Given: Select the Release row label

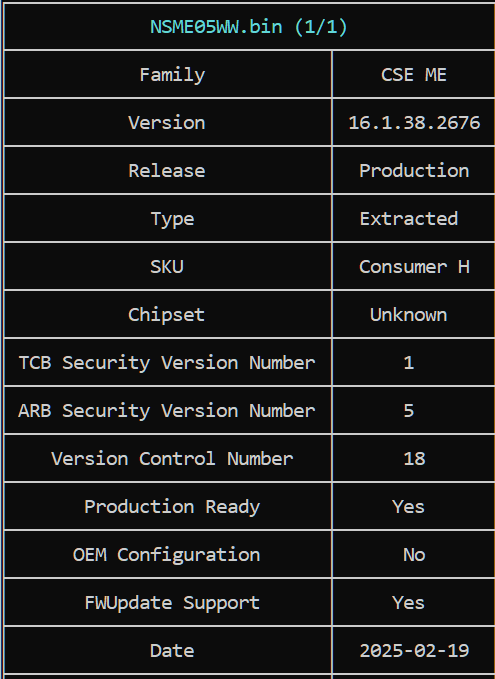Looking at the screenshot, I should (166, 171).
